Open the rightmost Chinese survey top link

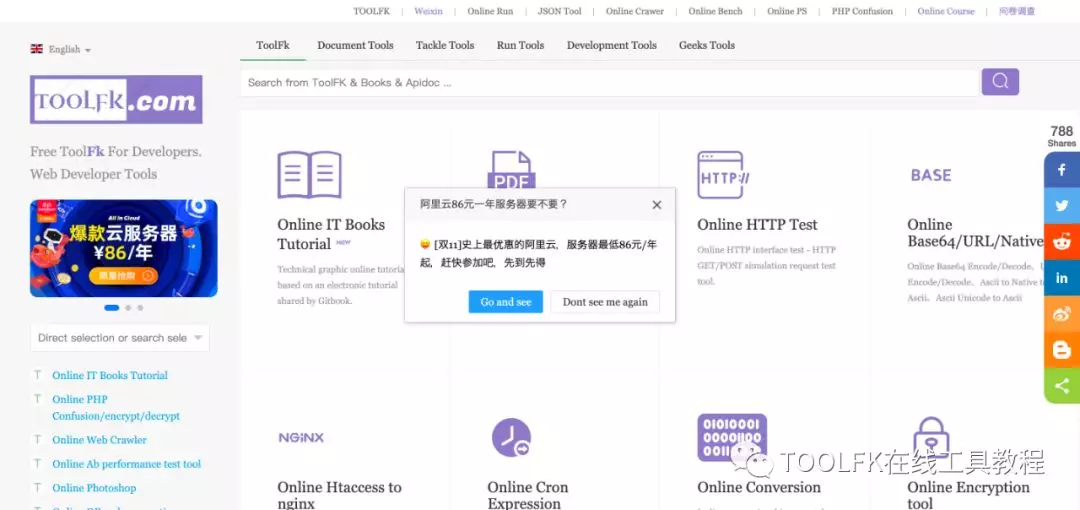(1017, 11)
